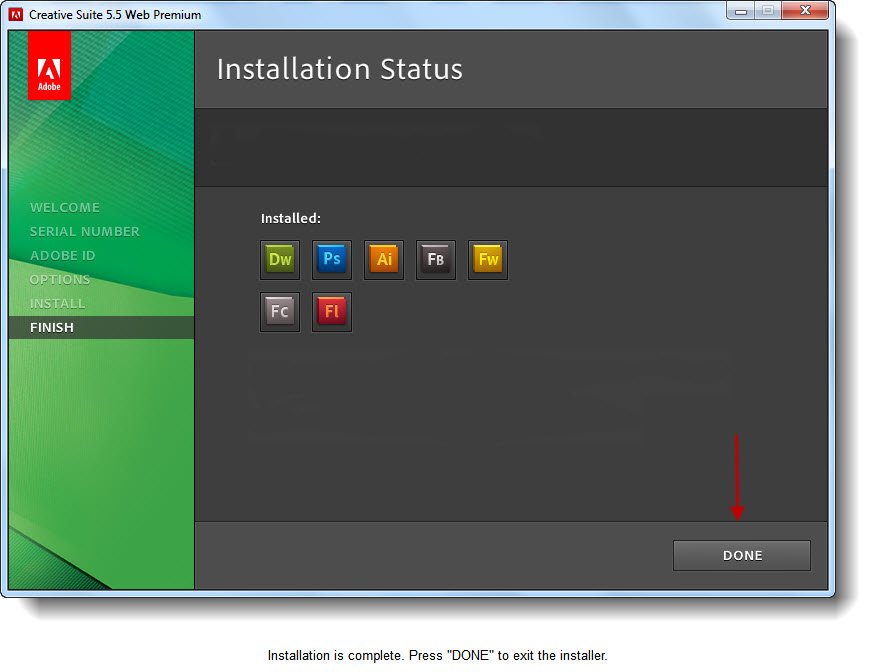
Task: Click the Creative Suite 5.5 Web Premium title text
Action: pyautogui.click(x=115, y=15)
